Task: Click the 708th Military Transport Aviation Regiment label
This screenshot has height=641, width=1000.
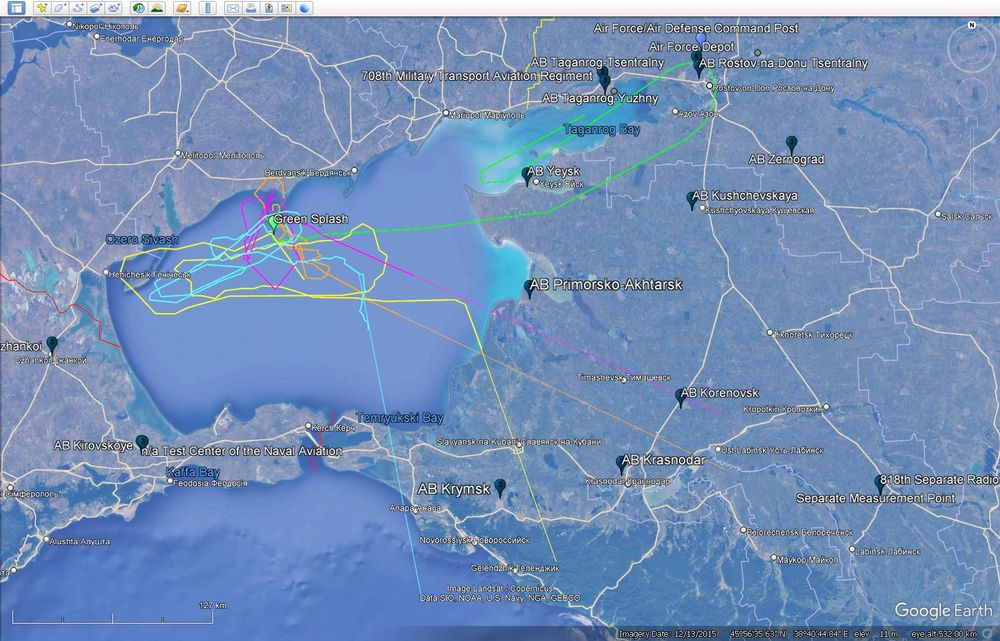Action: click(477, 76)
